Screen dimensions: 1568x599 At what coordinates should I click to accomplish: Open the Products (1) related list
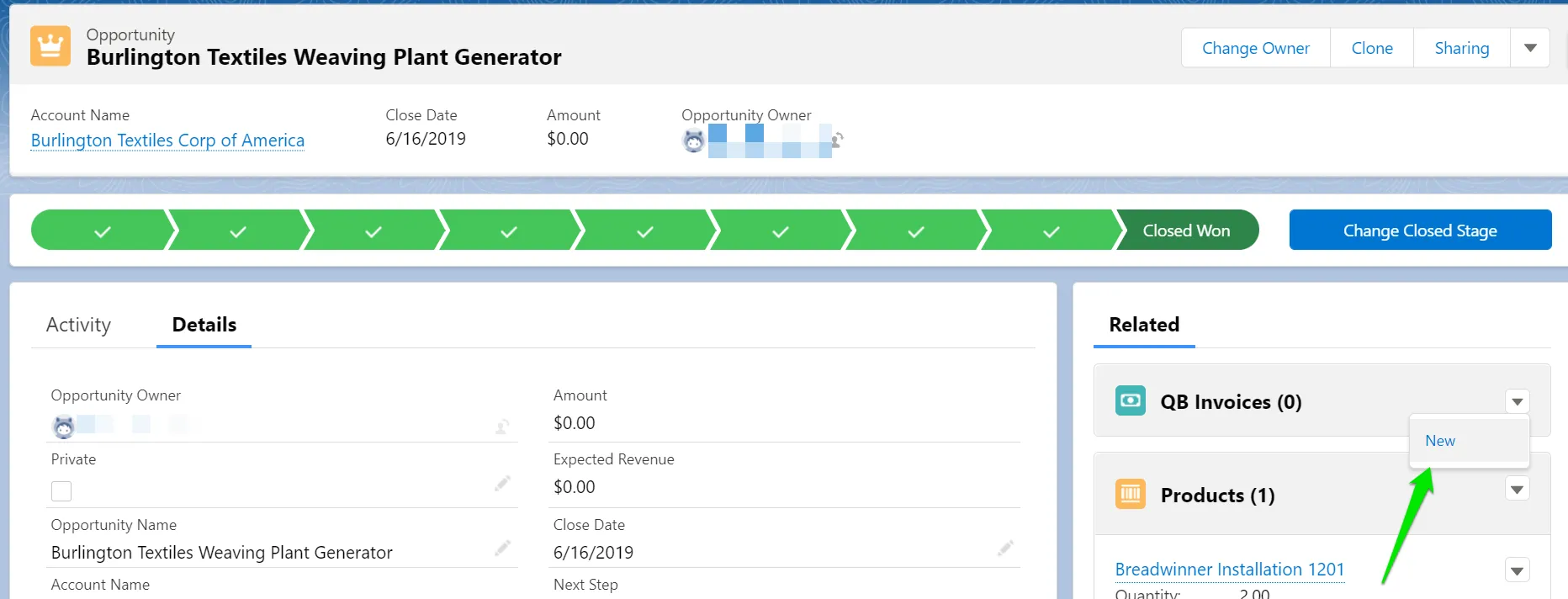(x=1217, y=496)
